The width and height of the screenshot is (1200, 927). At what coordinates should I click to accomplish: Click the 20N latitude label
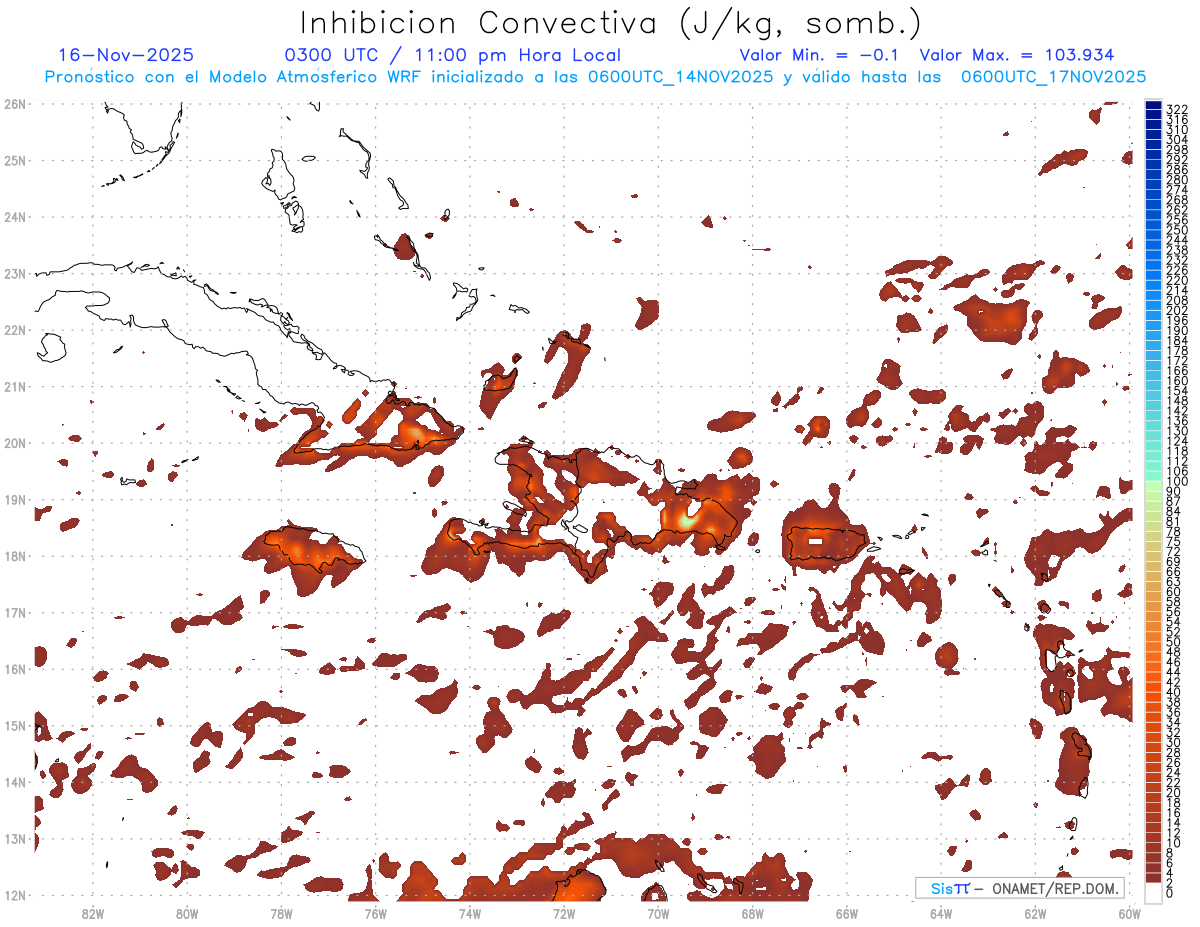tap(15, 443)
